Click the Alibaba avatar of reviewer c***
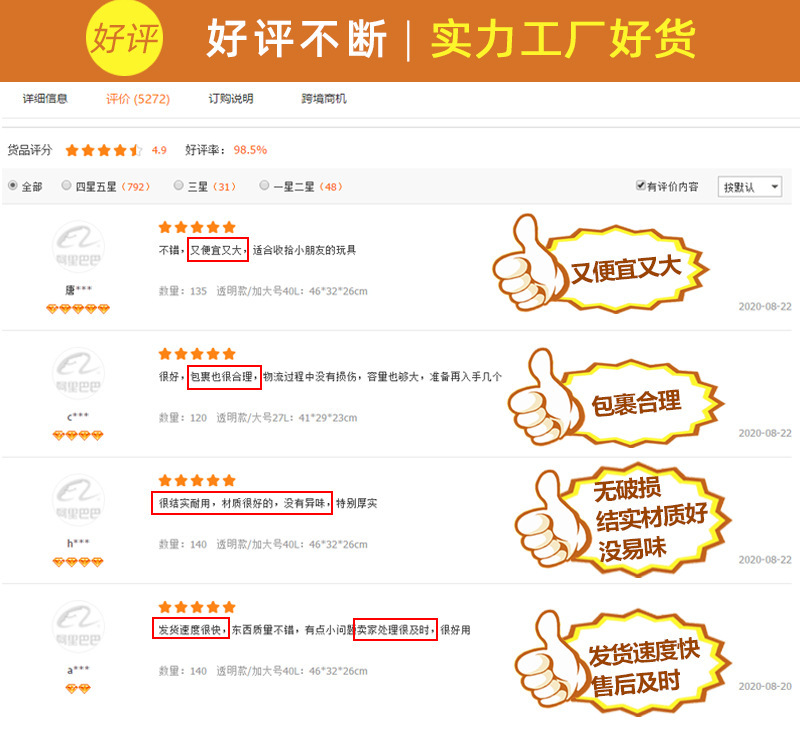Image resolution: width=800 pixels, height=751 pixels. [79, 372]
